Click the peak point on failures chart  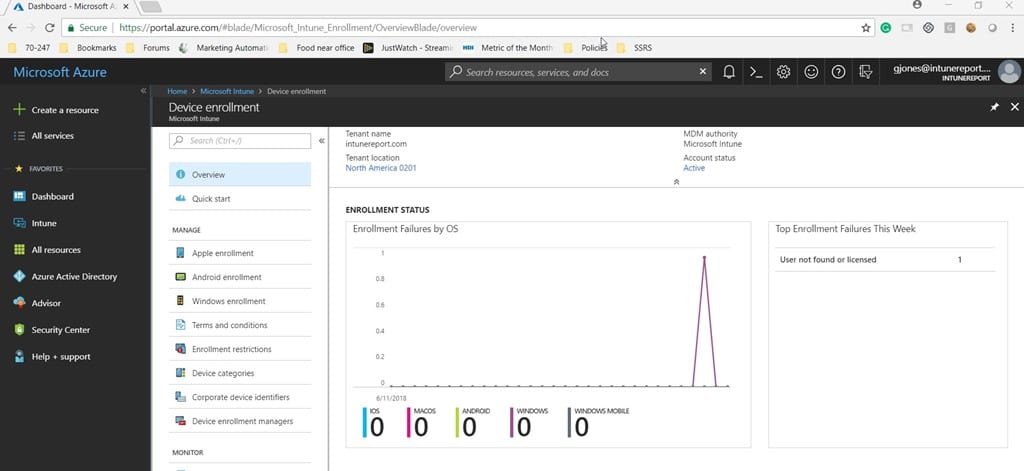(704, 257)
